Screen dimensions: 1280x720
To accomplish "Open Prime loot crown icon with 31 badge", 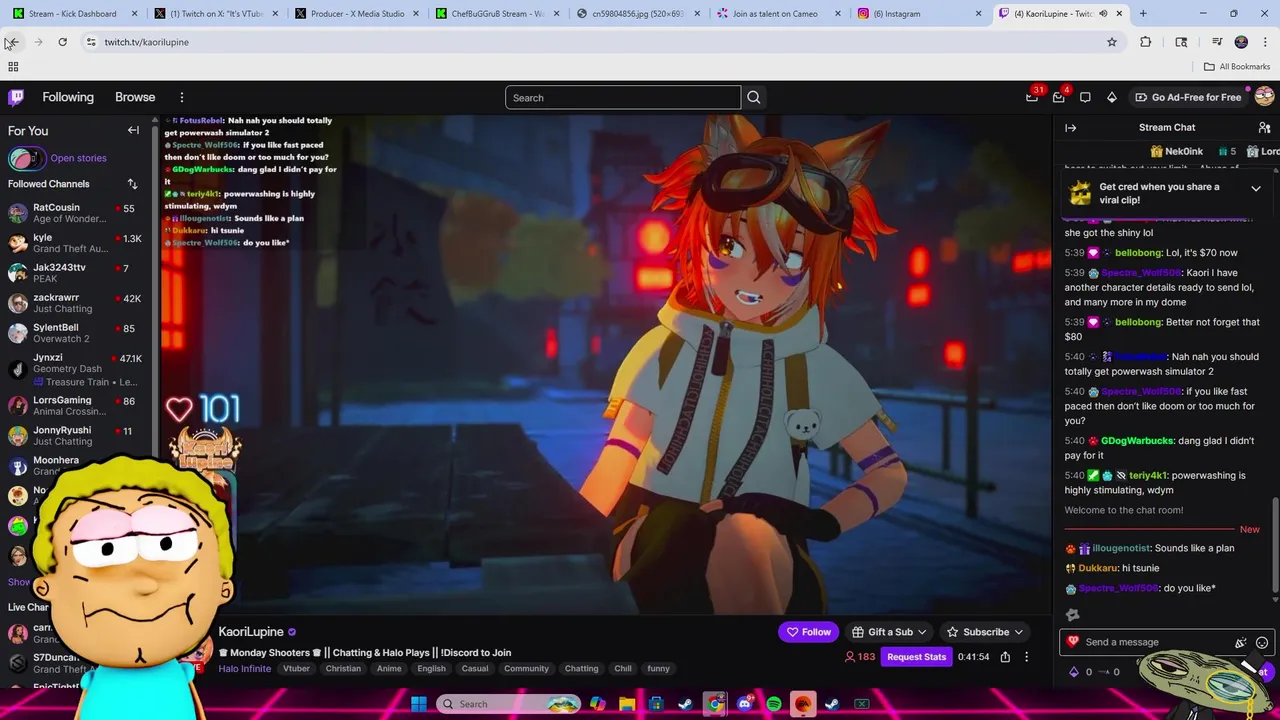I will coord(1032,97).
